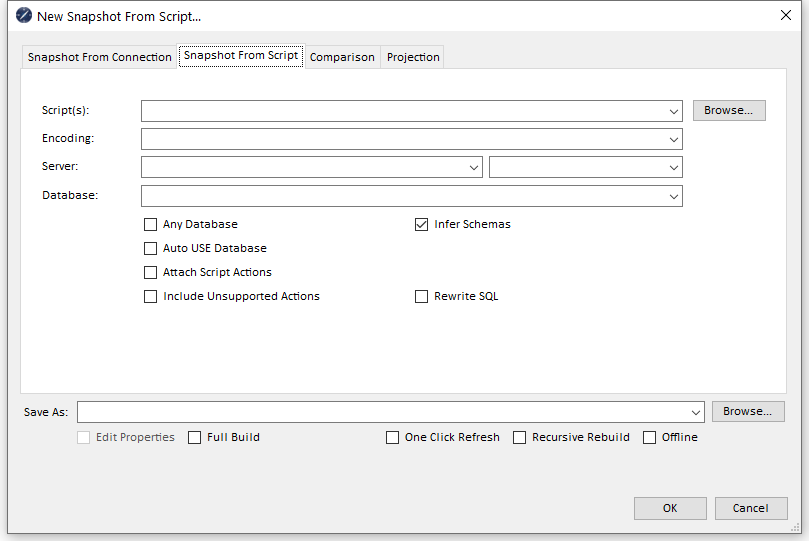This screenshot has width=809, height=541.
Task: Switch to Snapshot From Connection tab
Action: tap(99, 57)
